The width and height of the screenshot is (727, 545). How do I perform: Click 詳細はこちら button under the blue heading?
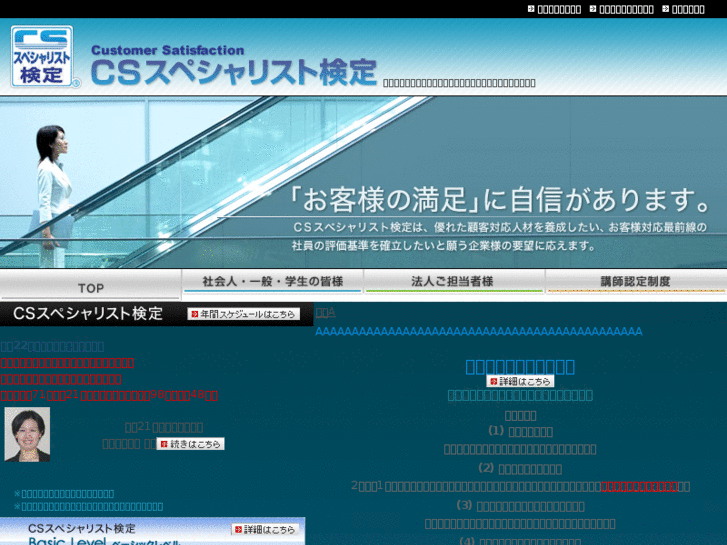click(520, 381)
